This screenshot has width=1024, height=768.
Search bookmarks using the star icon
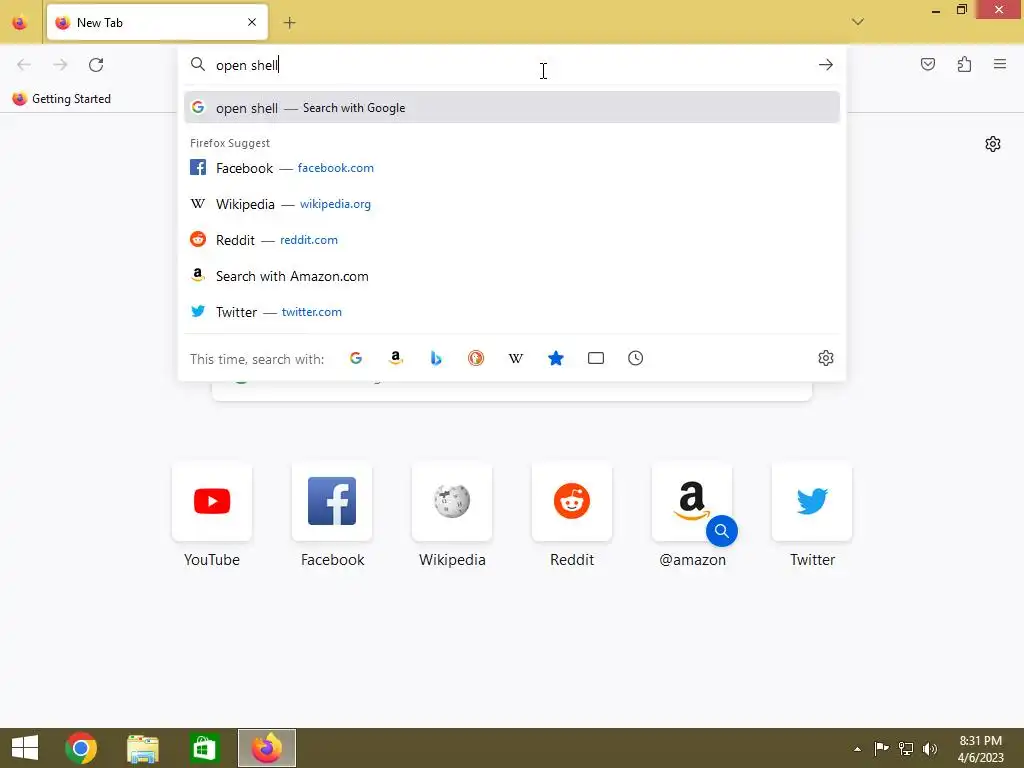(556, 358)
